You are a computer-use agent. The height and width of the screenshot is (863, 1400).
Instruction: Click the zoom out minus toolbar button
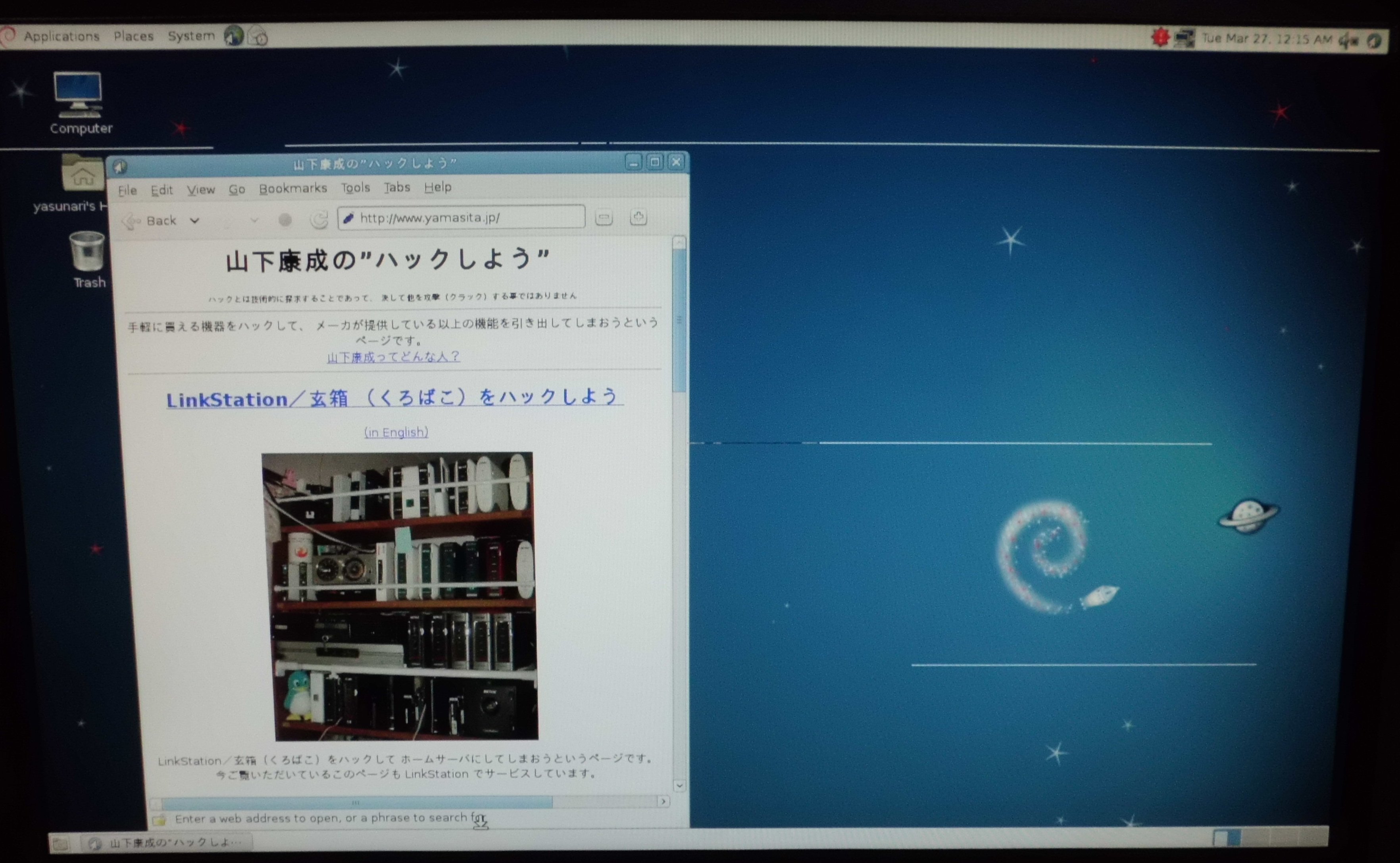[604, 217]
